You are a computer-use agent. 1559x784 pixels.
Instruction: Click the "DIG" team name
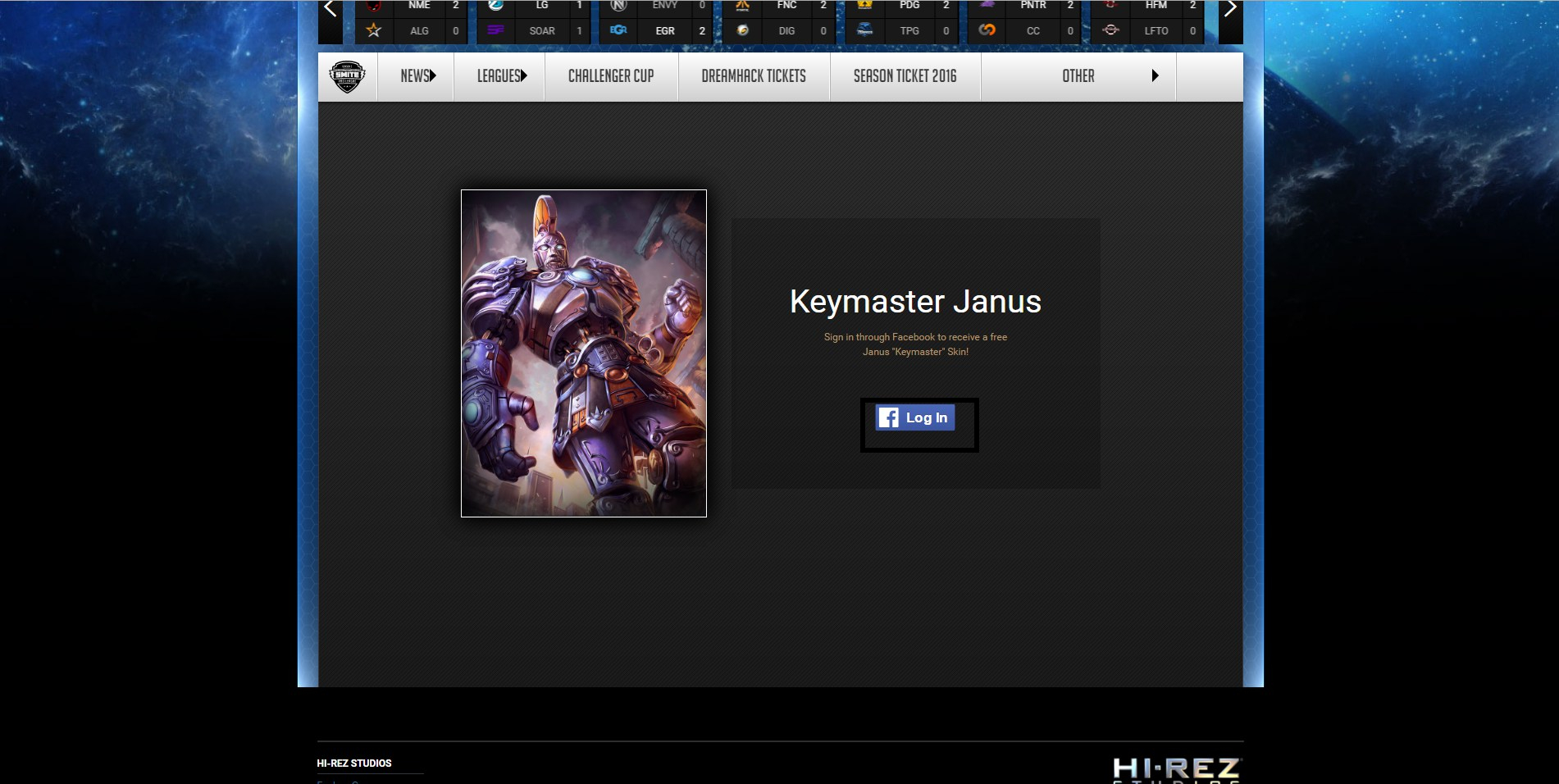[786, 31]
